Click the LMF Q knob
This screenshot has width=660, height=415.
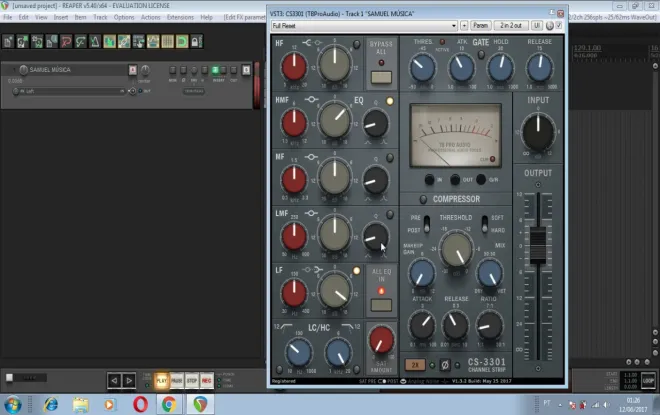click(375, 237)
